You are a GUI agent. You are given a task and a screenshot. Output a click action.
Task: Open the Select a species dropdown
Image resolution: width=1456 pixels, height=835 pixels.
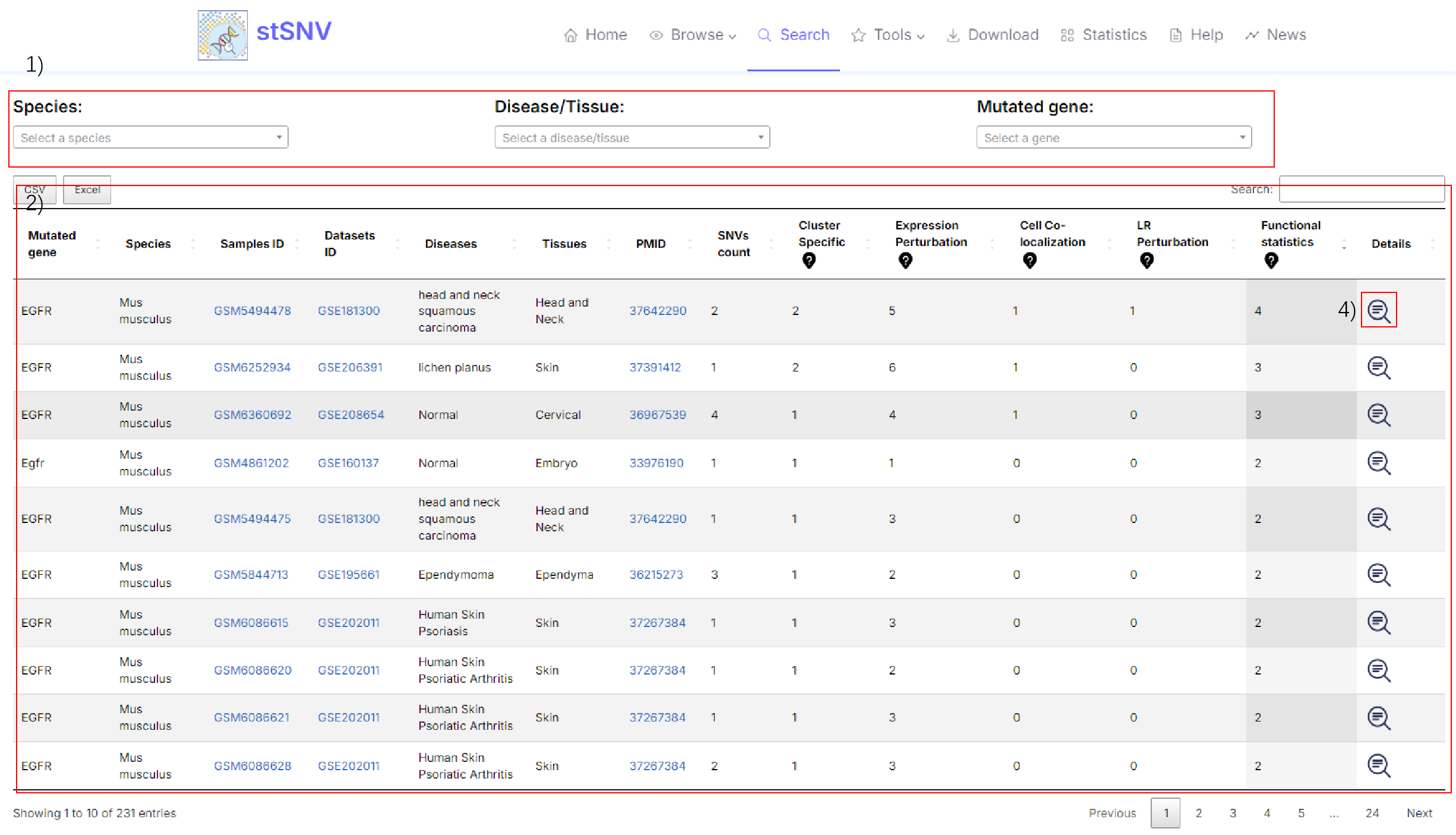(x=150, y=137)
